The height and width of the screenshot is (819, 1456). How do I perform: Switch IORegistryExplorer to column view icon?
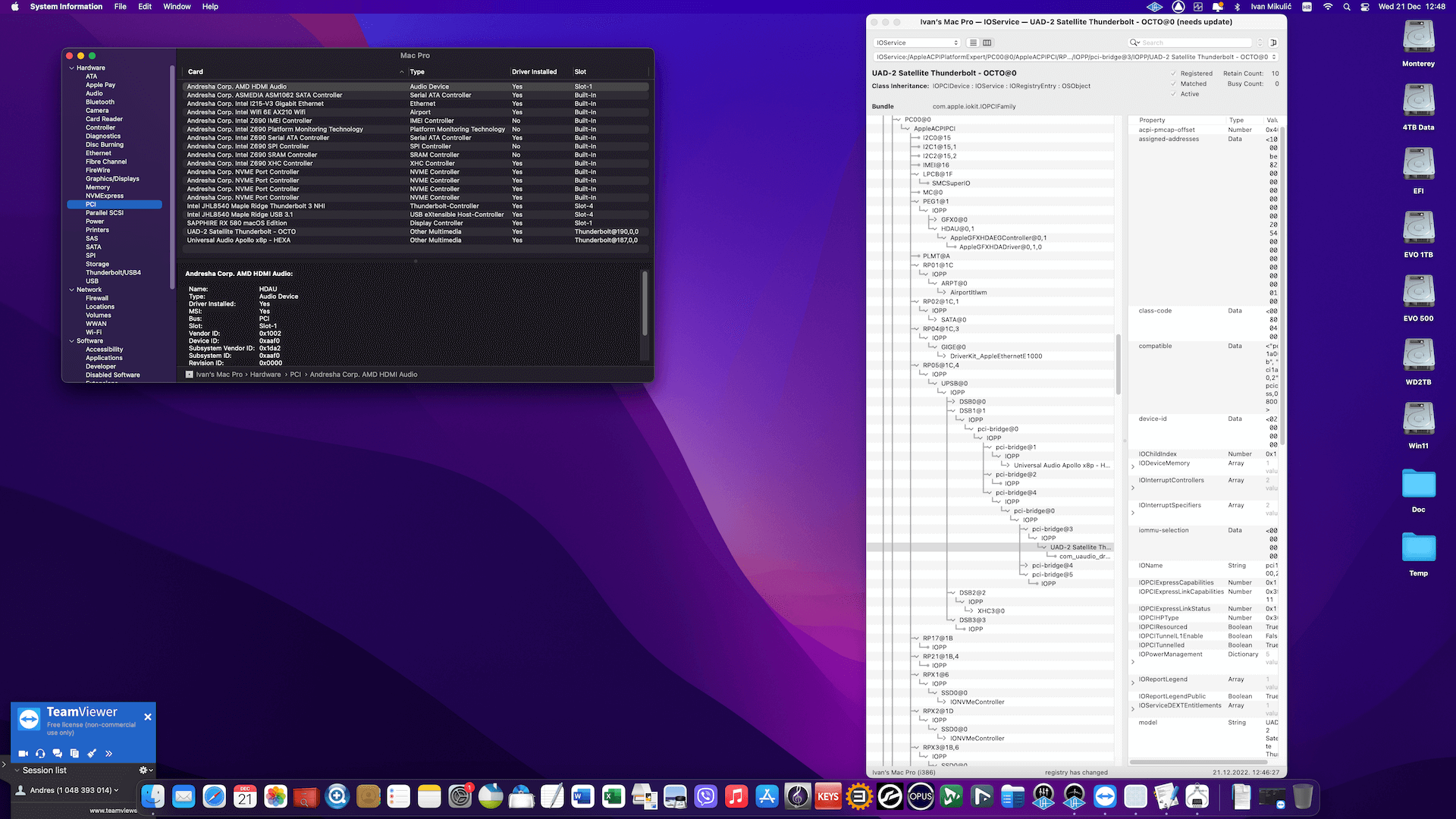987,42
